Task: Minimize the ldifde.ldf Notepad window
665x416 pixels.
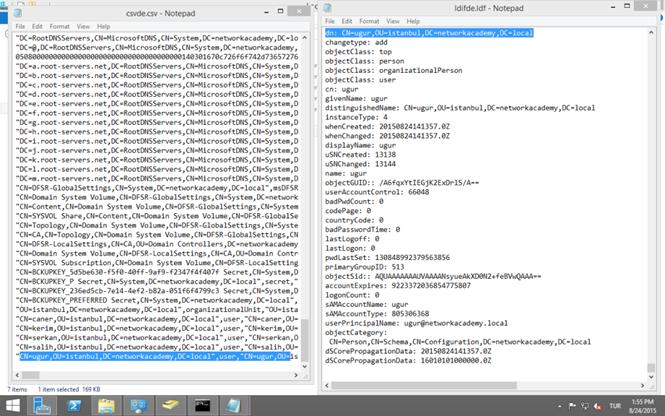Action: [x=613, y=6]
